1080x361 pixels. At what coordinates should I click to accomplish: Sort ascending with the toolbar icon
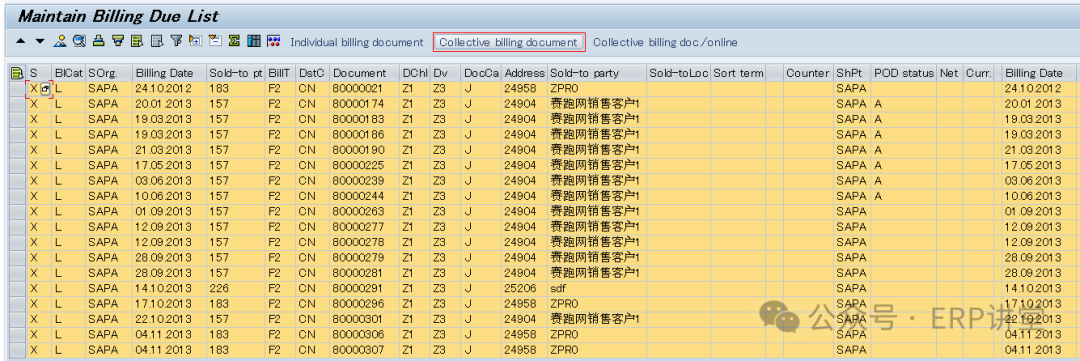click(x=98, y=41)
